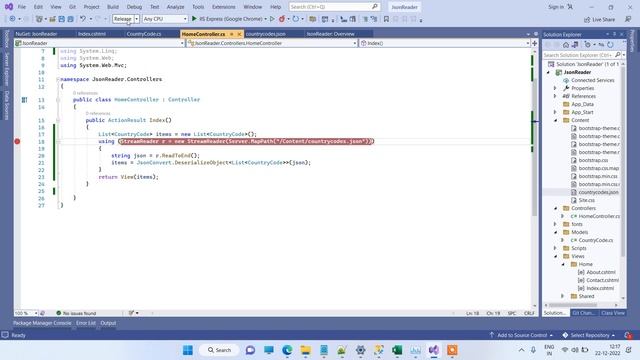Image resolution: width=640 pixels, height=360 pixels.
Task: Switch to the Index.cshtml tab
Action: point(92,34)
